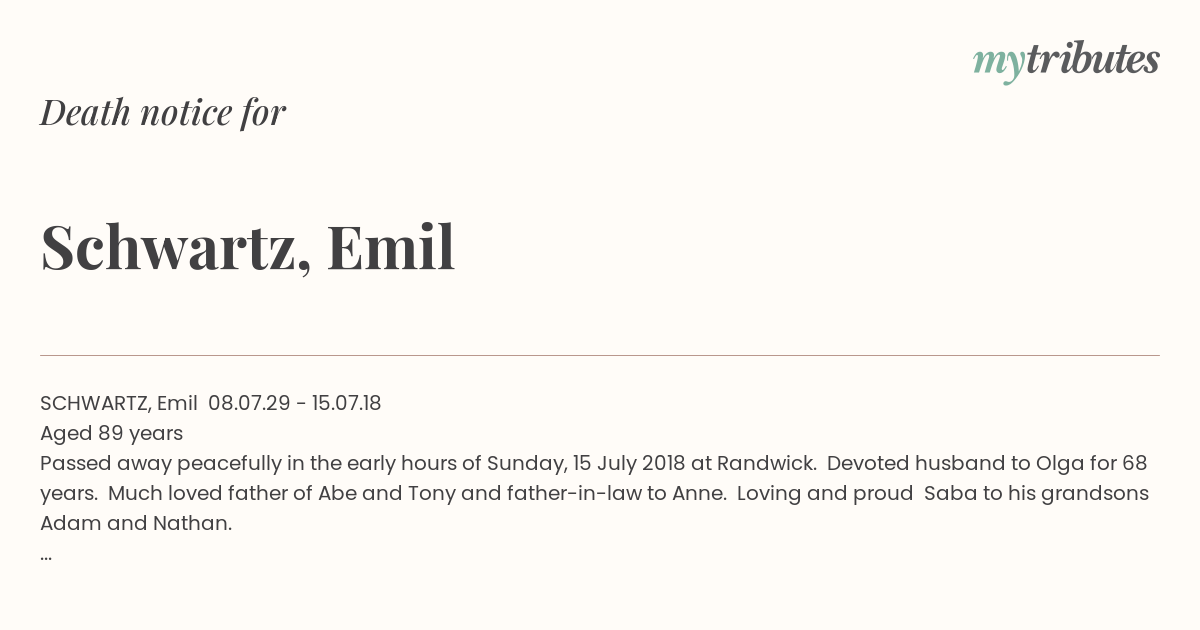Click the dates line "08.07.29 - 15.07.18"
1200x630 pixels.
pyautogui.click(x=295, y=403)
